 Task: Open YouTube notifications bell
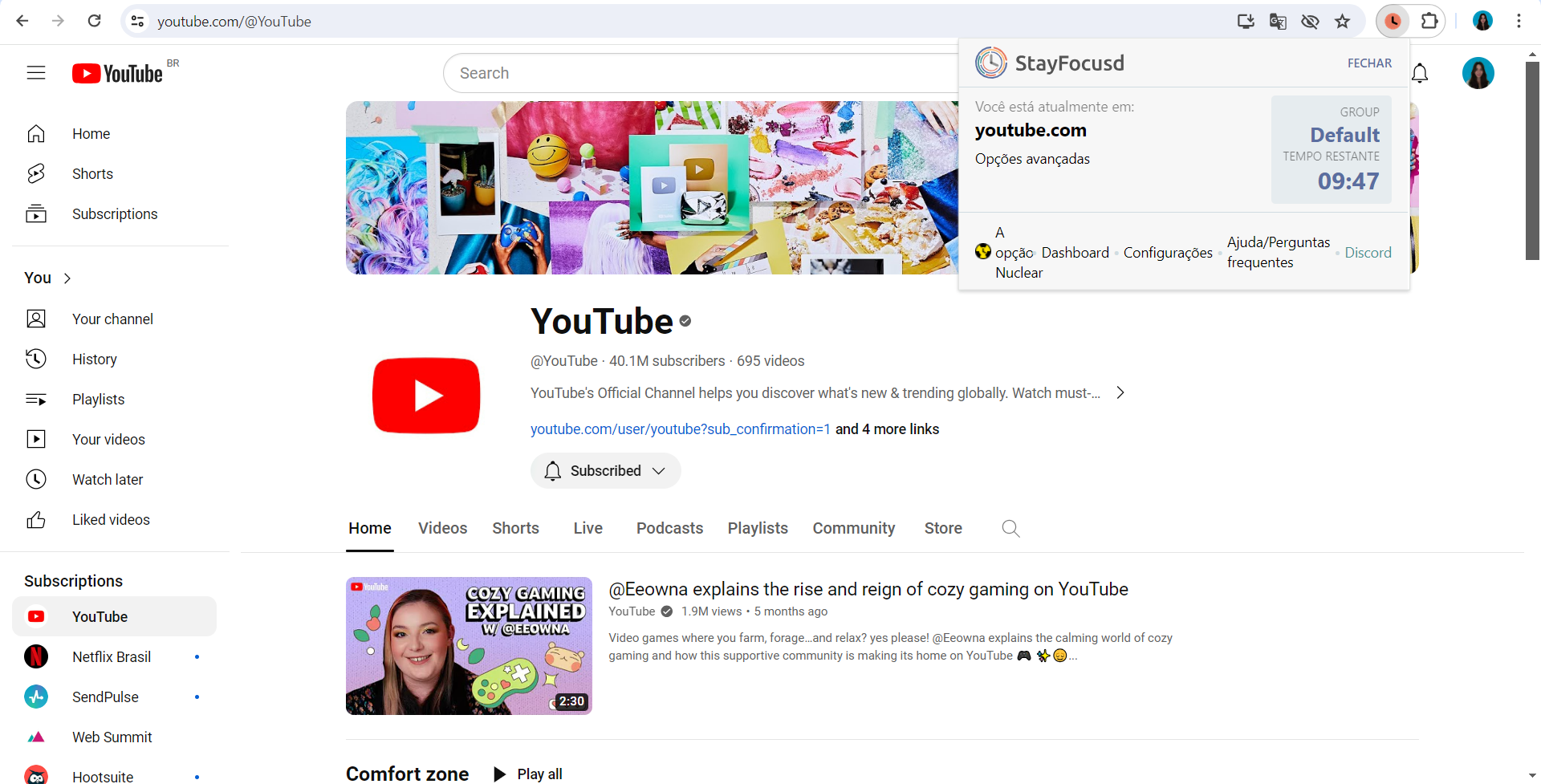[x=1420, y=73]
